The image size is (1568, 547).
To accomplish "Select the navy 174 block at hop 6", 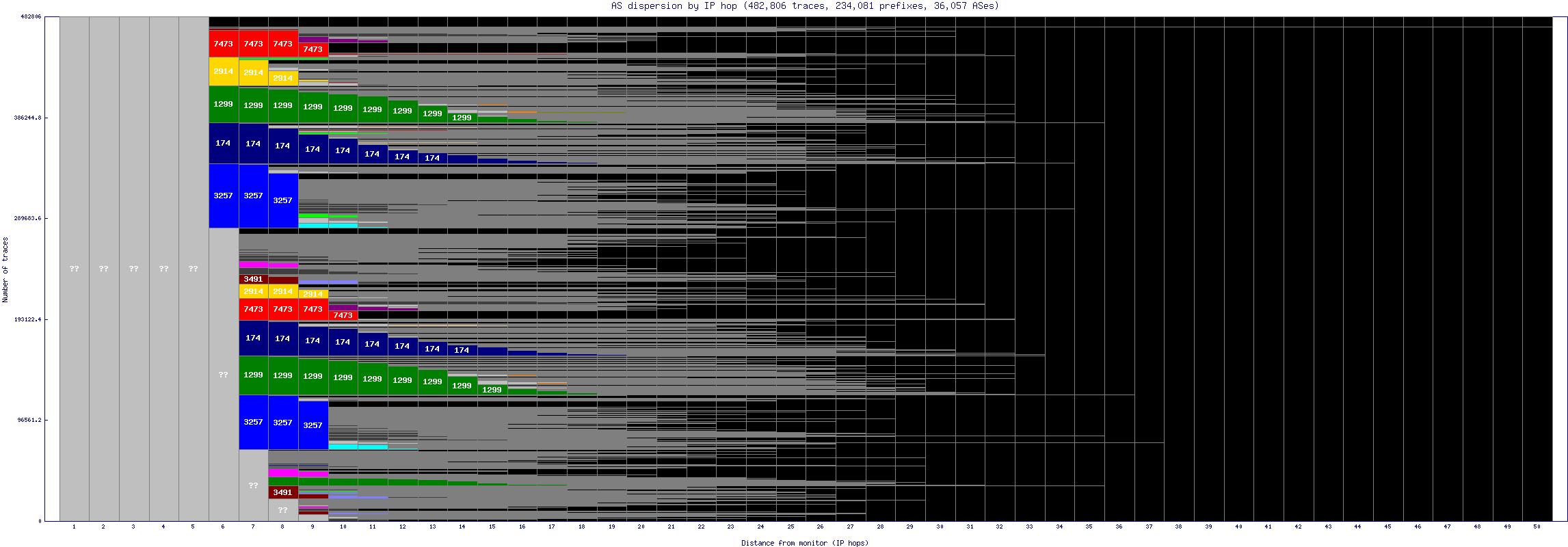I will pos(224,143).
